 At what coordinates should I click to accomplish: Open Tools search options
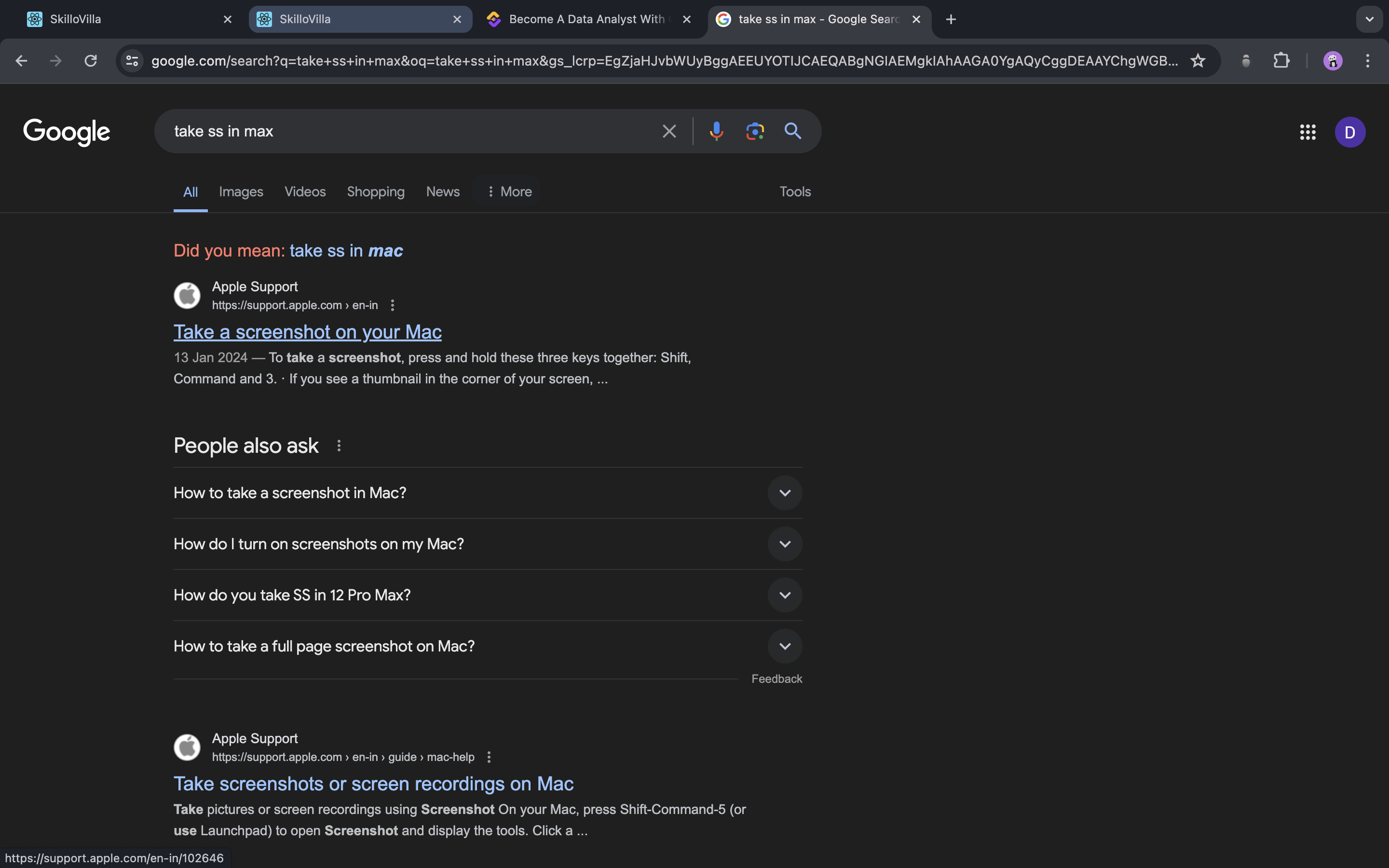coord(794,192)
